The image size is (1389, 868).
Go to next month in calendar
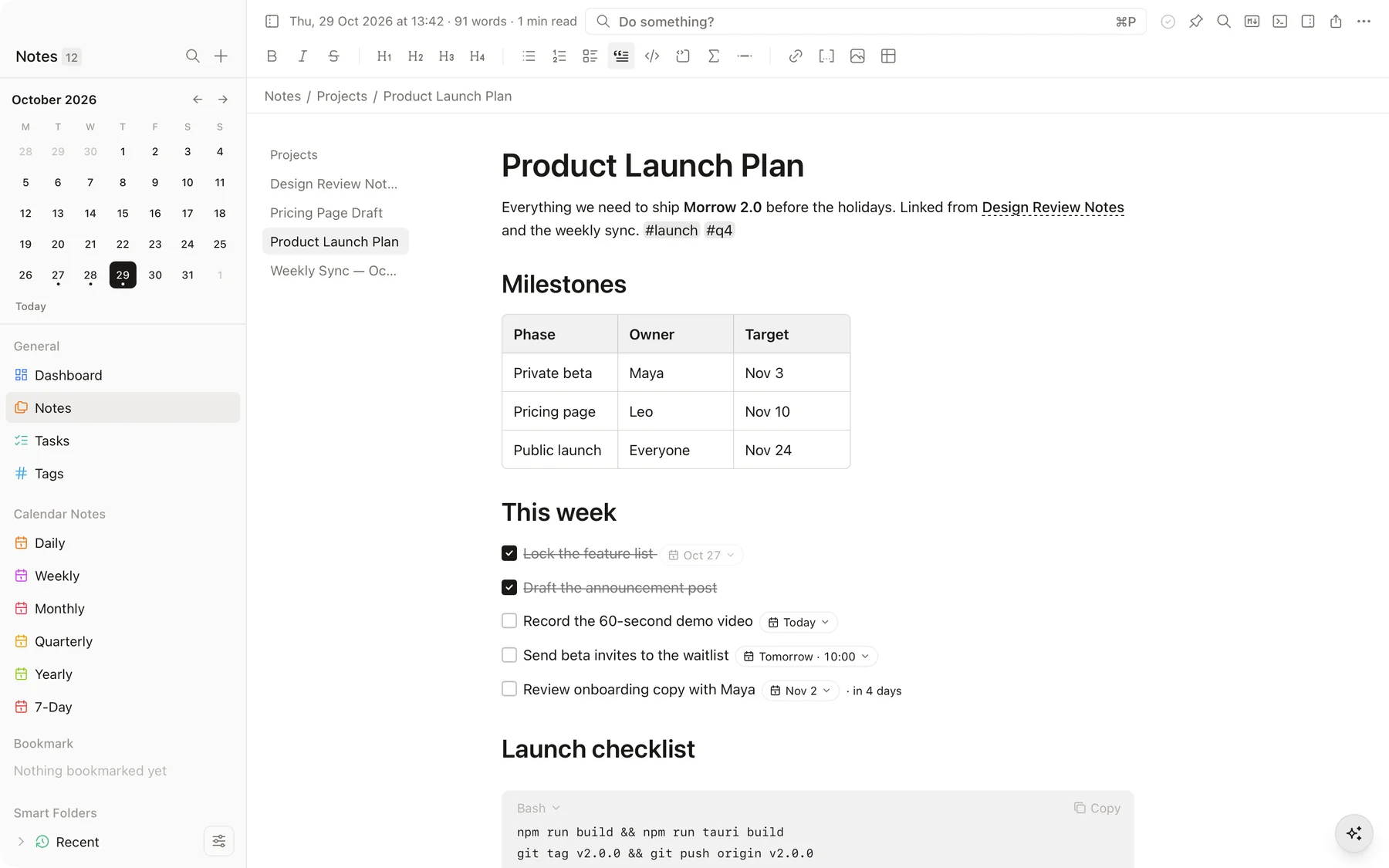tap(223, 100)
